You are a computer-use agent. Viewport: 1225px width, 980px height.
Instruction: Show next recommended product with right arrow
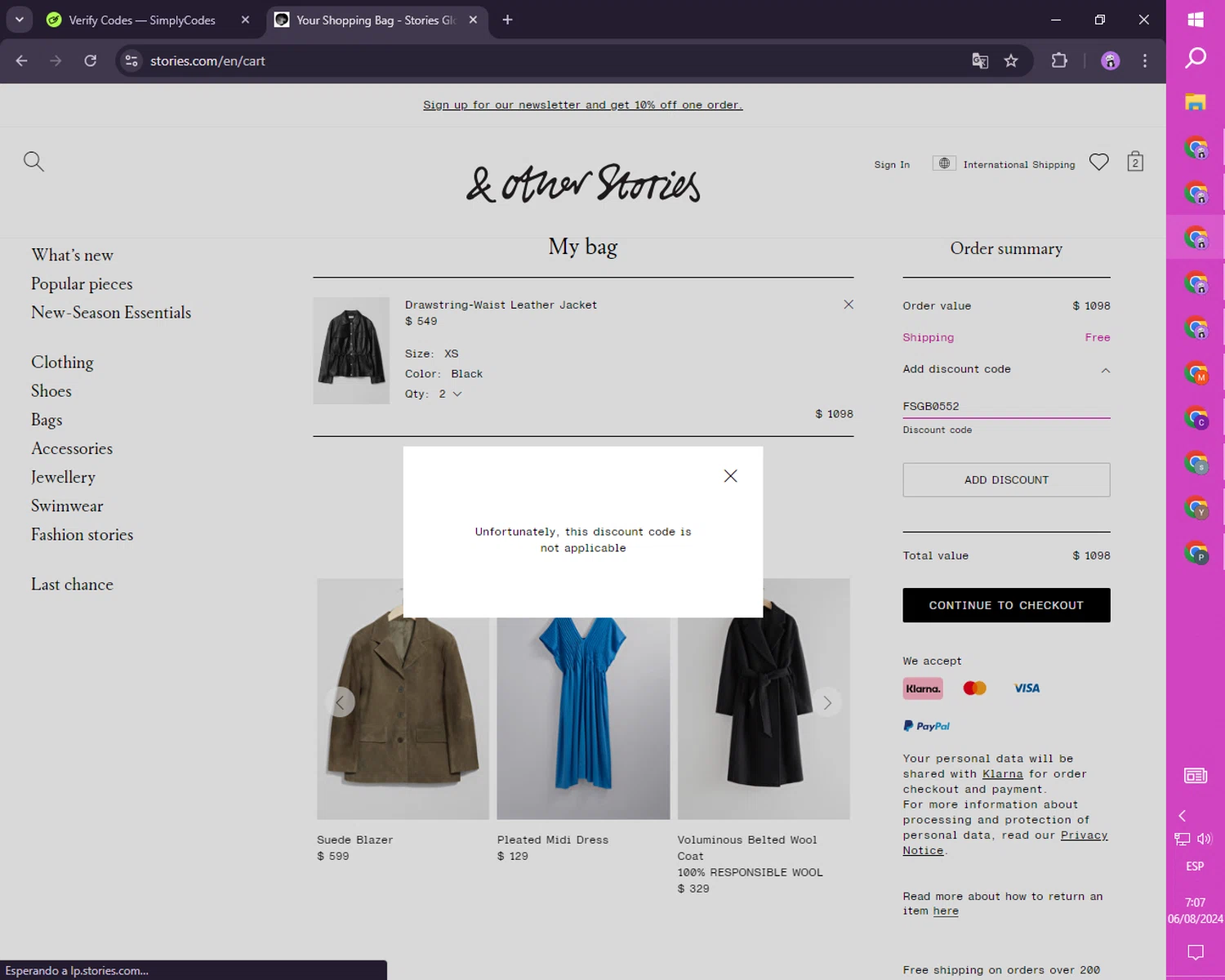tap(827, 702)
